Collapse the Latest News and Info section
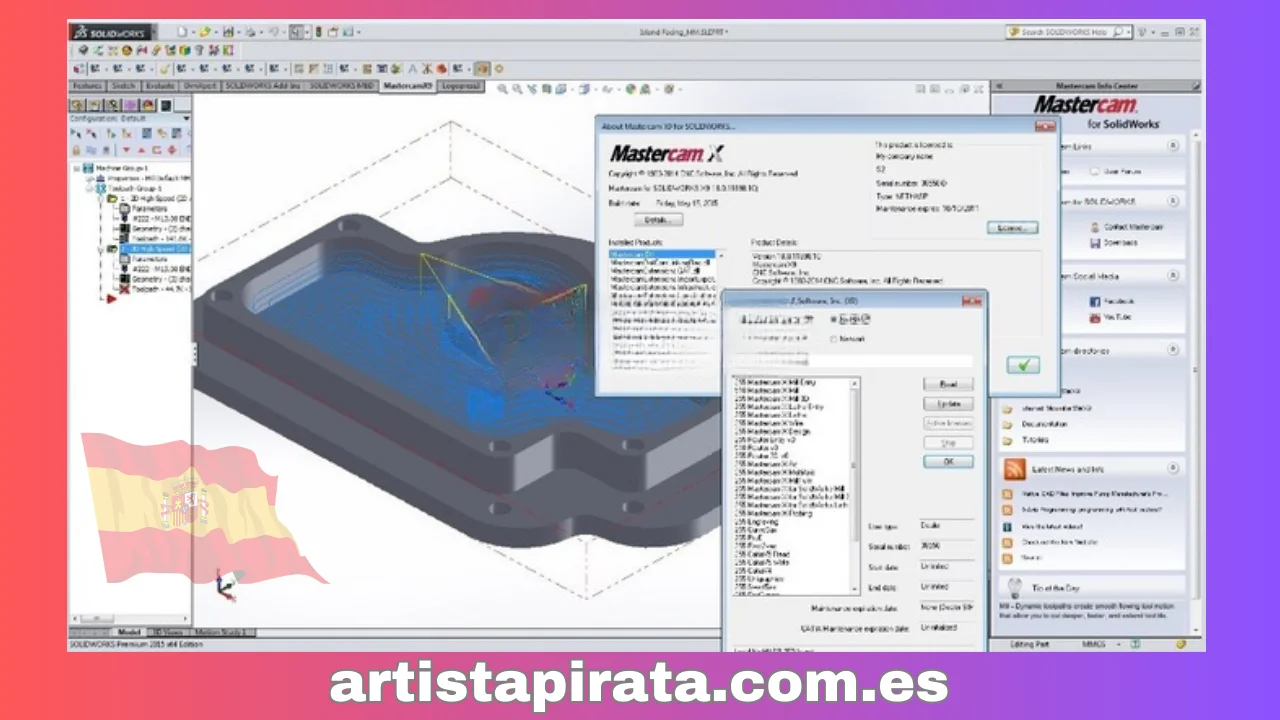Image resolution: width=1280 pixels, height=720 pixels. tap(1173, 468)
